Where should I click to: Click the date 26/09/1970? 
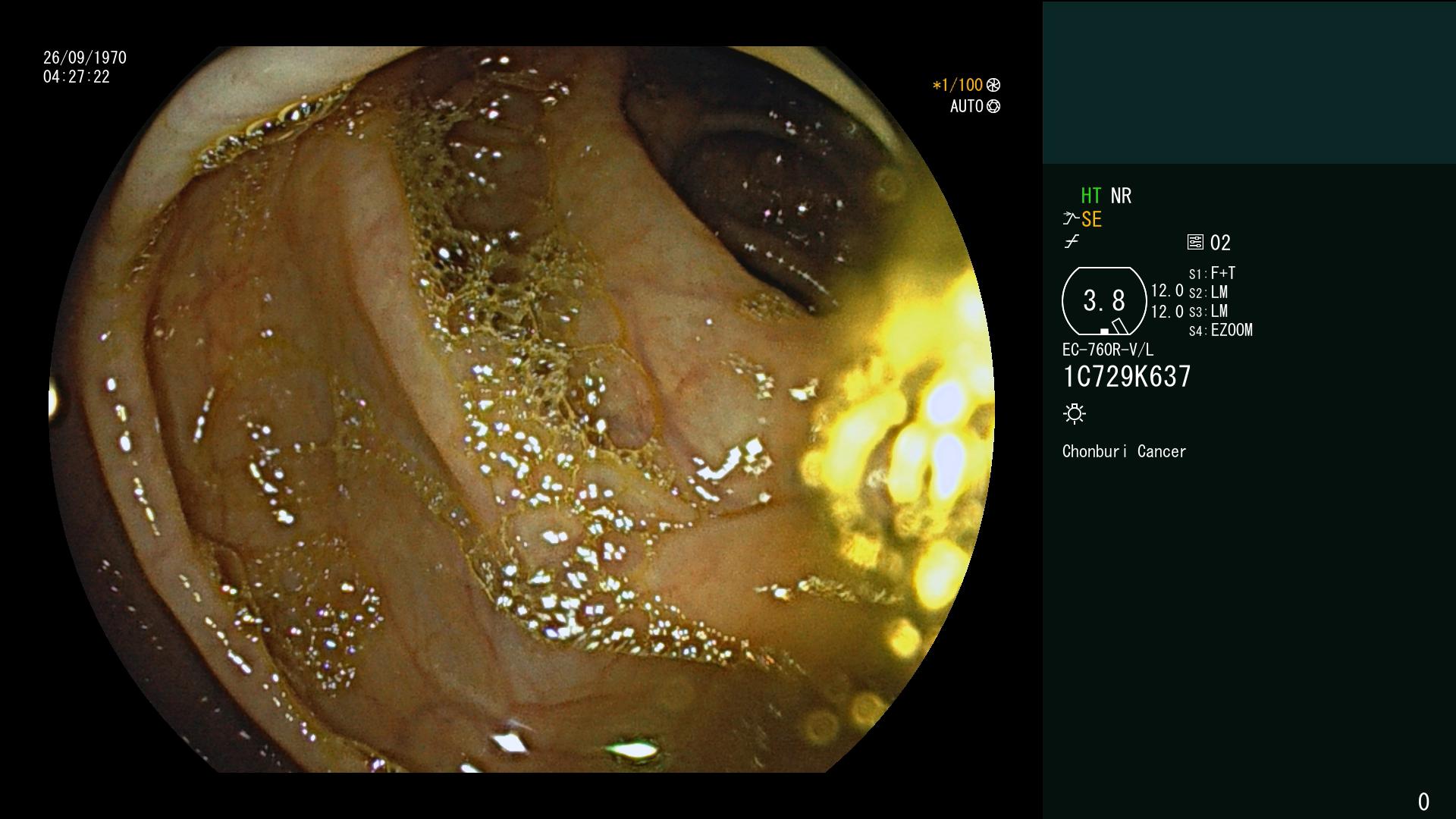[x=85, y=58]
